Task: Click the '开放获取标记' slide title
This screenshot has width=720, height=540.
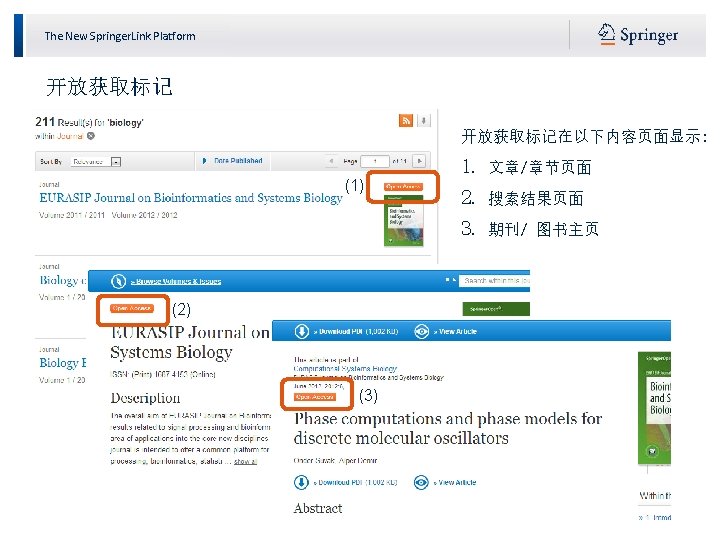Action: pyautogui.click(x=109, y=86)
